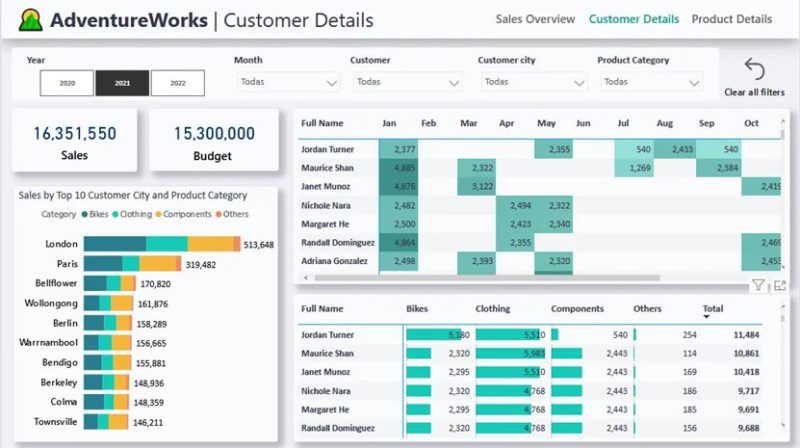Viewport: 800px width, 448px height.
Task: Open the Product Category dropdown
Action: tap(648, 82)
